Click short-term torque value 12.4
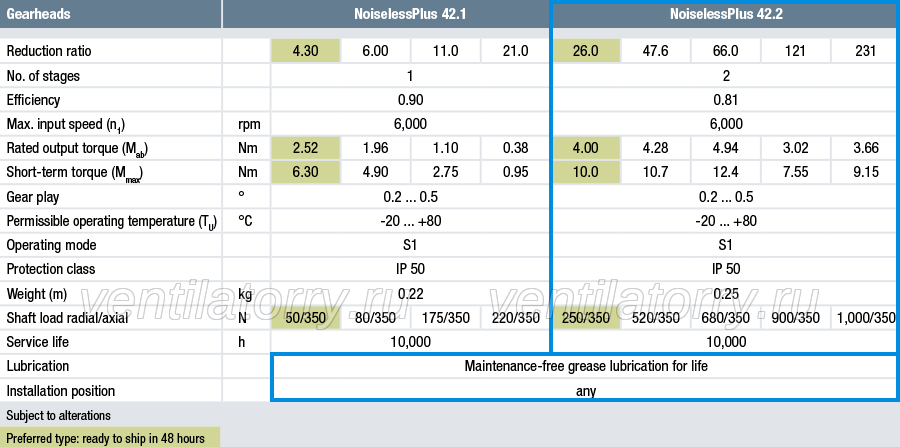The image size is (900, 447). pyautogui.click(x=726, y=172)
